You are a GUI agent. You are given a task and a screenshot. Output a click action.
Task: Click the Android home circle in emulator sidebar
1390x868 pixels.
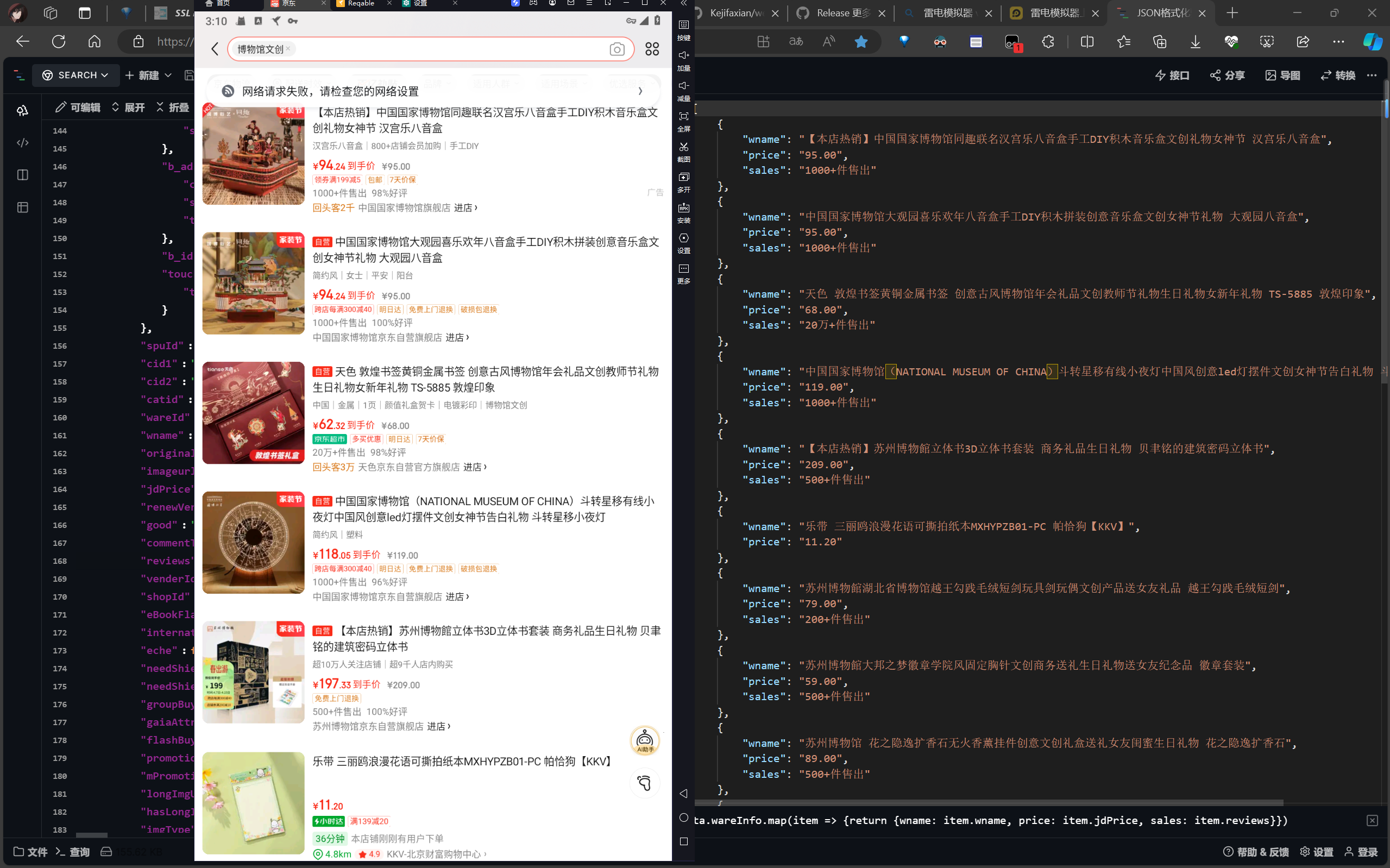(683, 817)
